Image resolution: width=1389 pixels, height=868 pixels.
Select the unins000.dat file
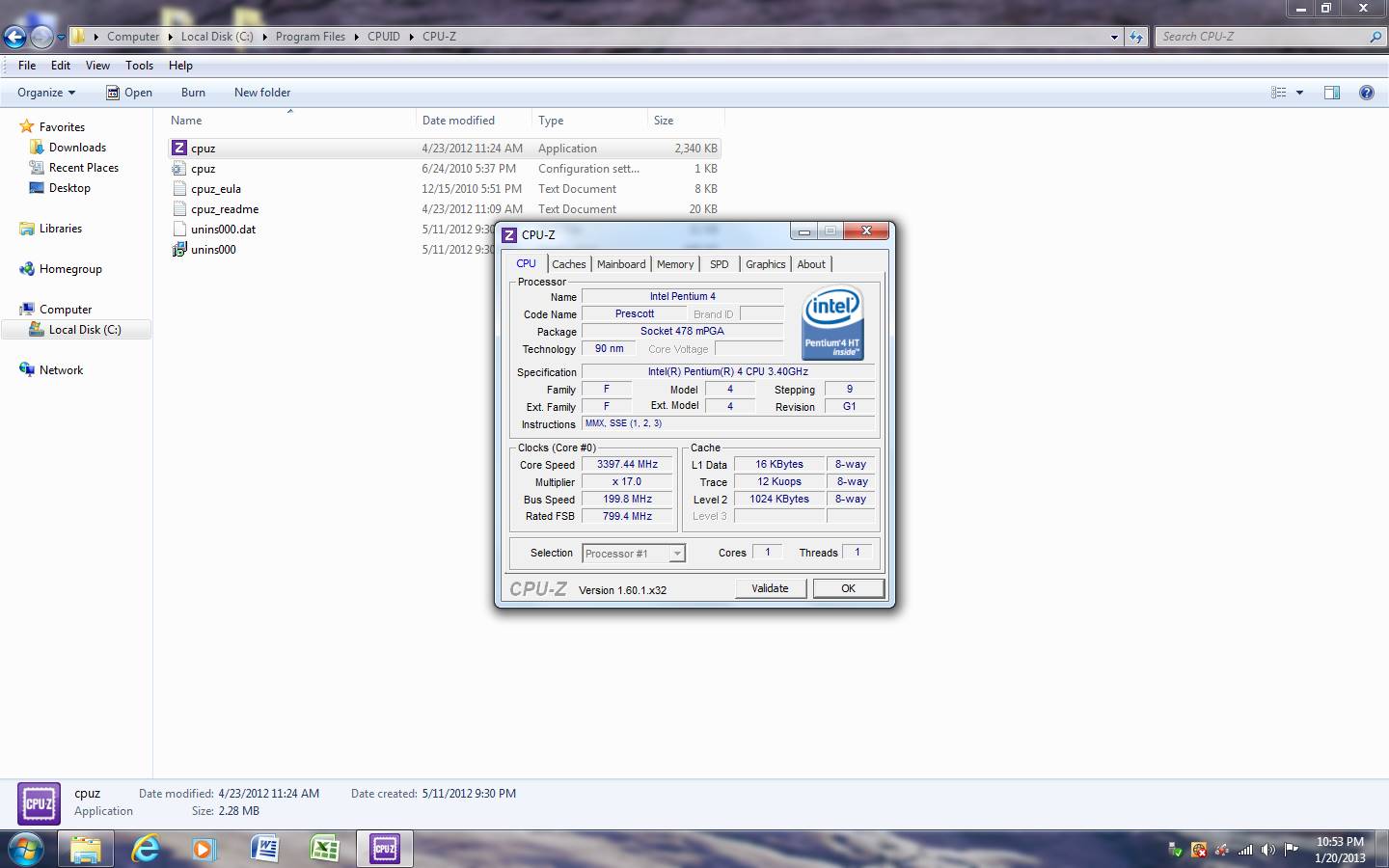pyautogui.click(x=223, y=230)
